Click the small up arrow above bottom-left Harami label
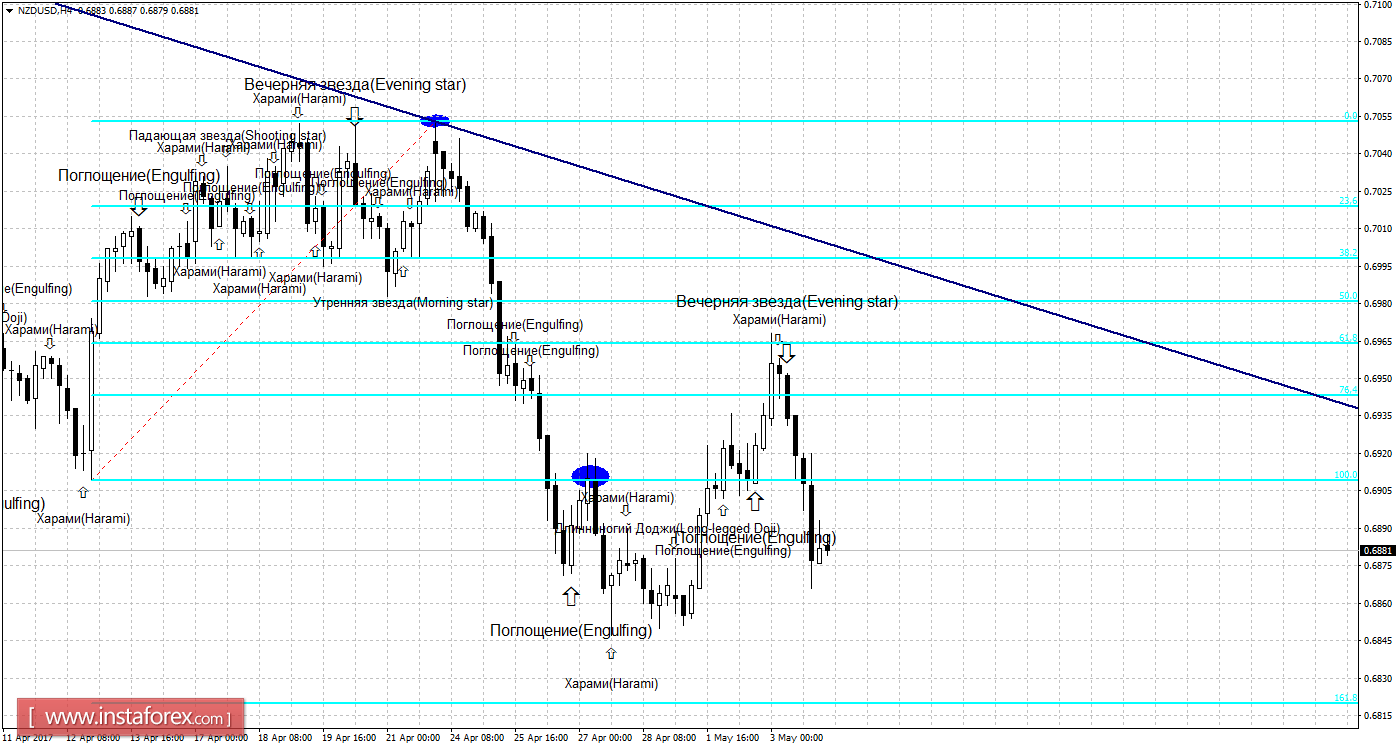This screenshot has height=749, width=1398. coord(82,491)
